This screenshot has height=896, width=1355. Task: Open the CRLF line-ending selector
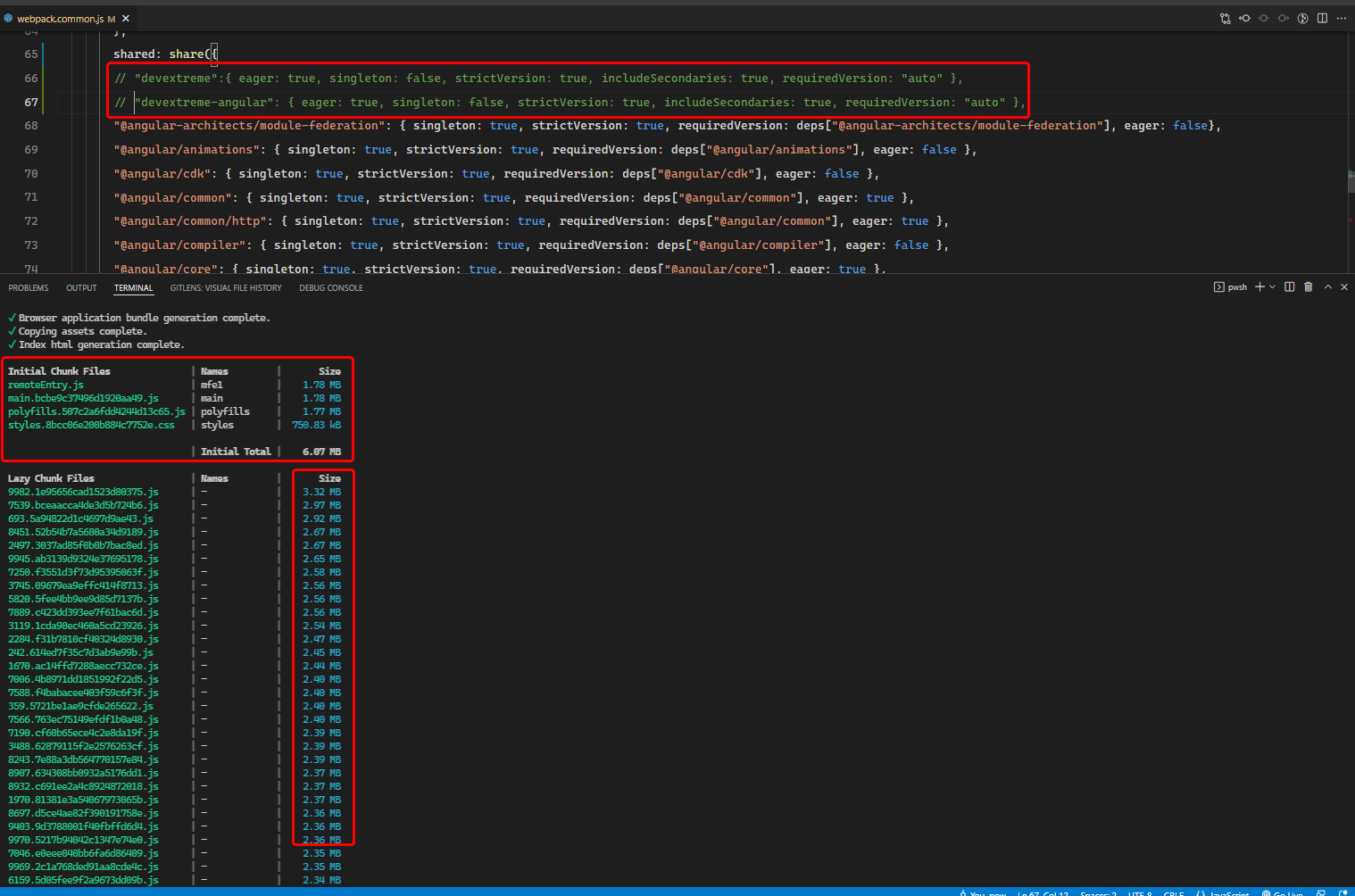(x=1173, y=892)
